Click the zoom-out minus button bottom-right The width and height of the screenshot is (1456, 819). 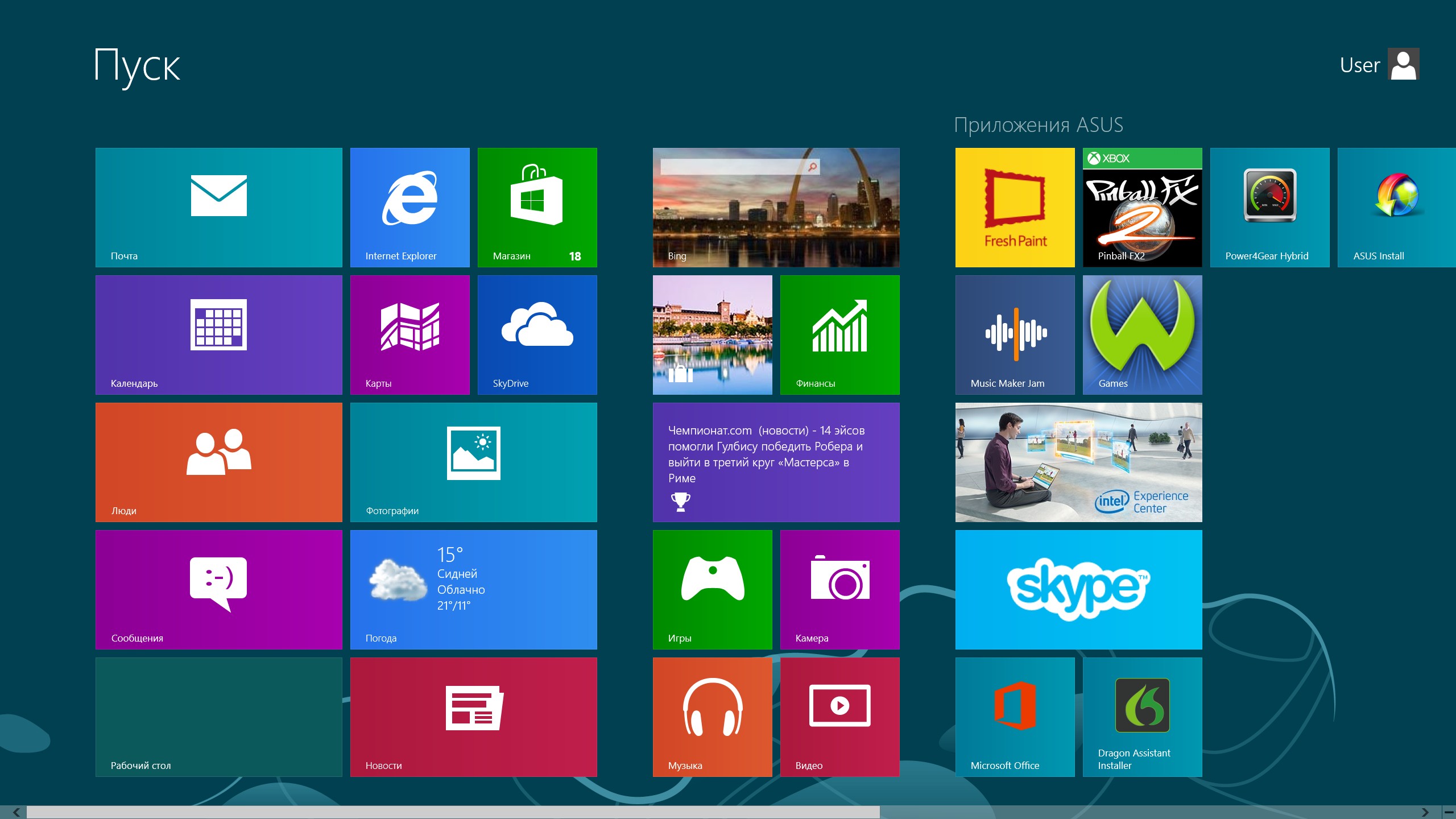pos(1449,812)
